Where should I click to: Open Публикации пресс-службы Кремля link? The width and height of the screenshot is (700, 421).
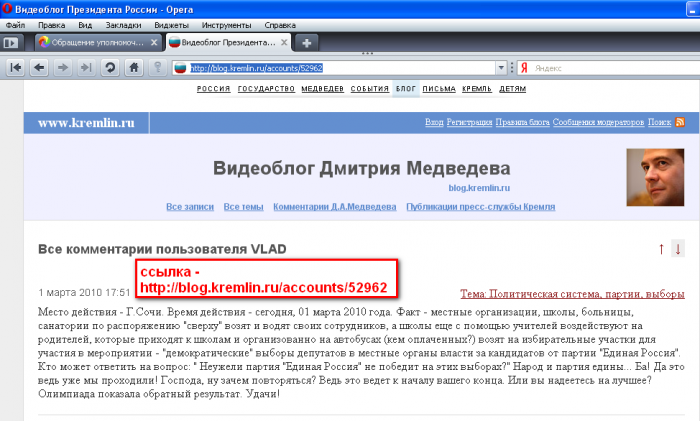click(x=481, y=207)
